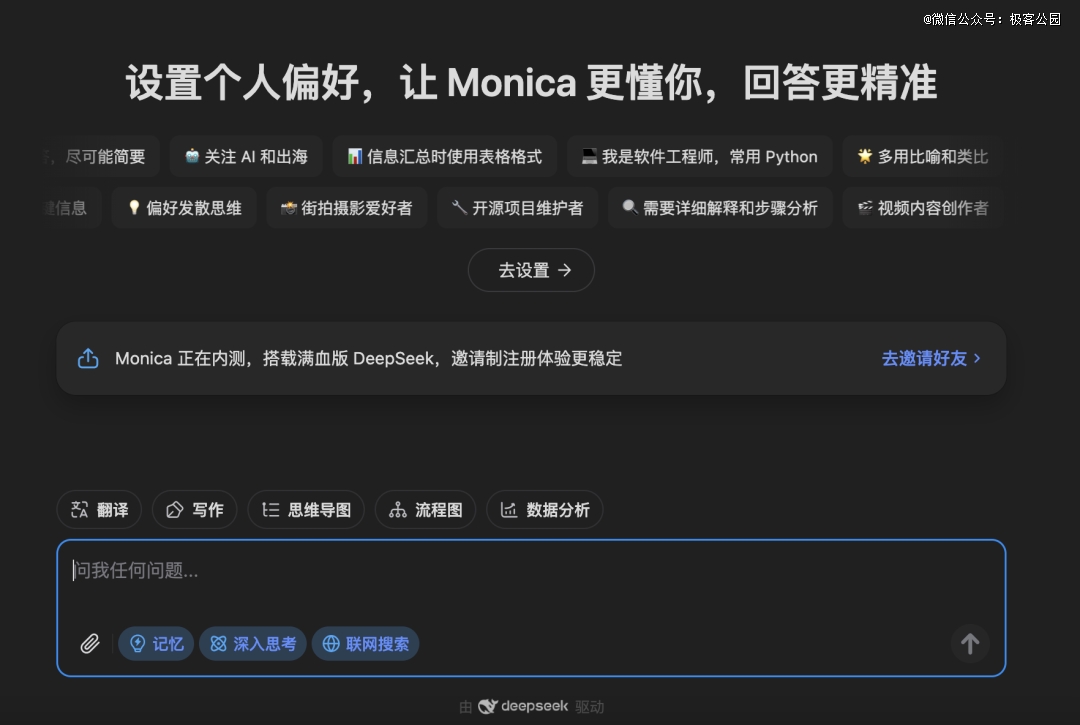Pick the 我是软件工程师，常用 Python chip
This screenshot has height=725, width=1080.
[699, 156]
